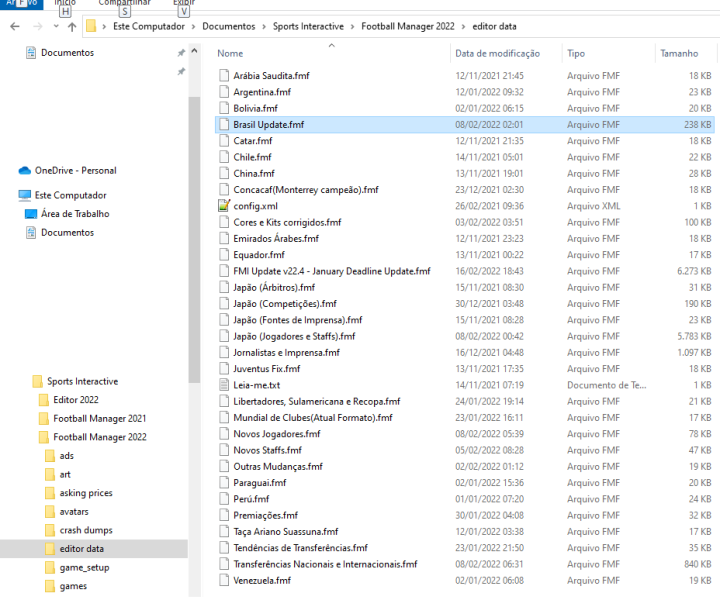Expand chevron after Football Manager 2022 breadcrumb
This screenshot has width=720, height=600.
coord(463,26)
